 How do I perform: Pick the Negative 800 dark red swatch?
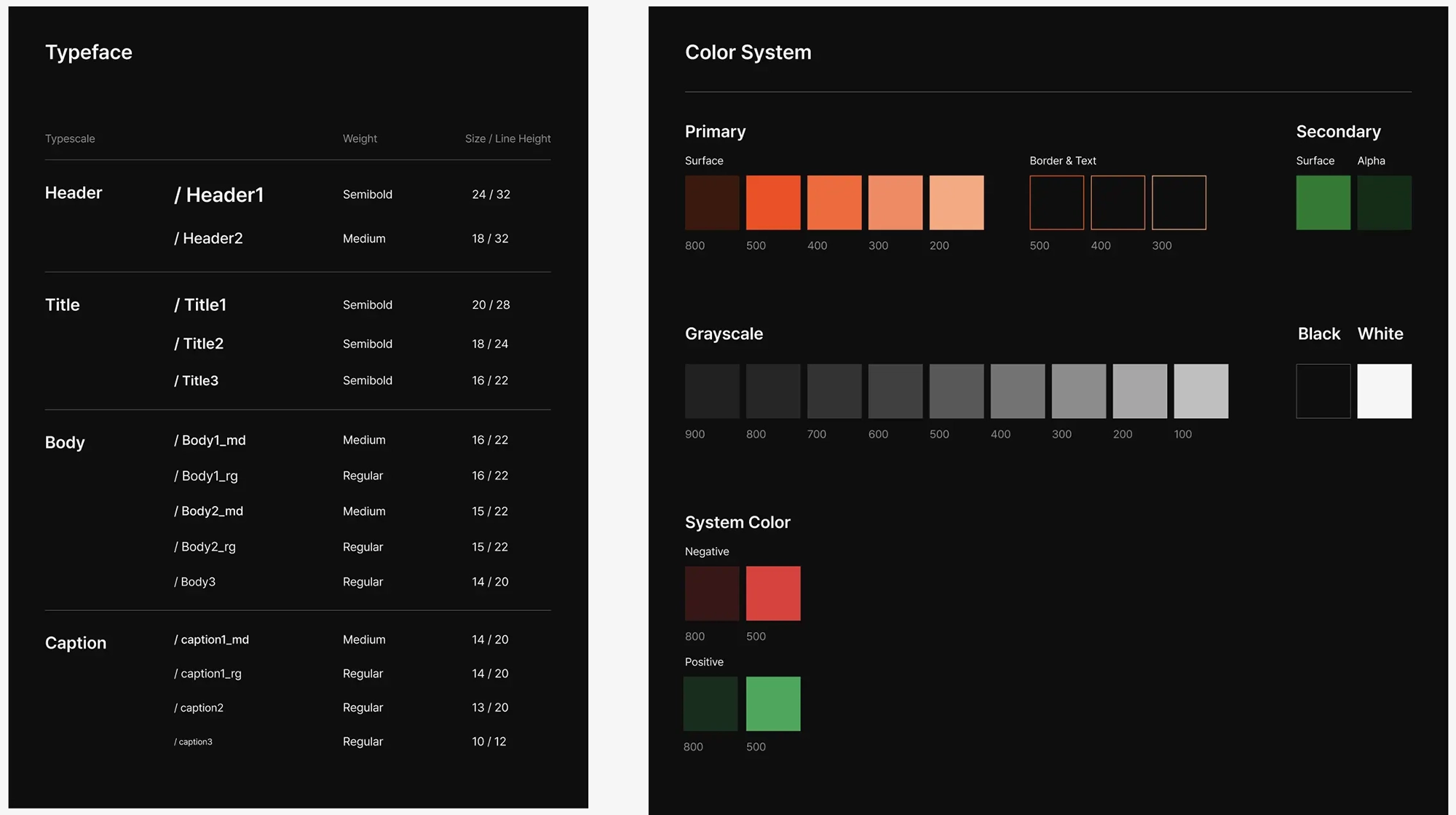click(x=712, y=594)
